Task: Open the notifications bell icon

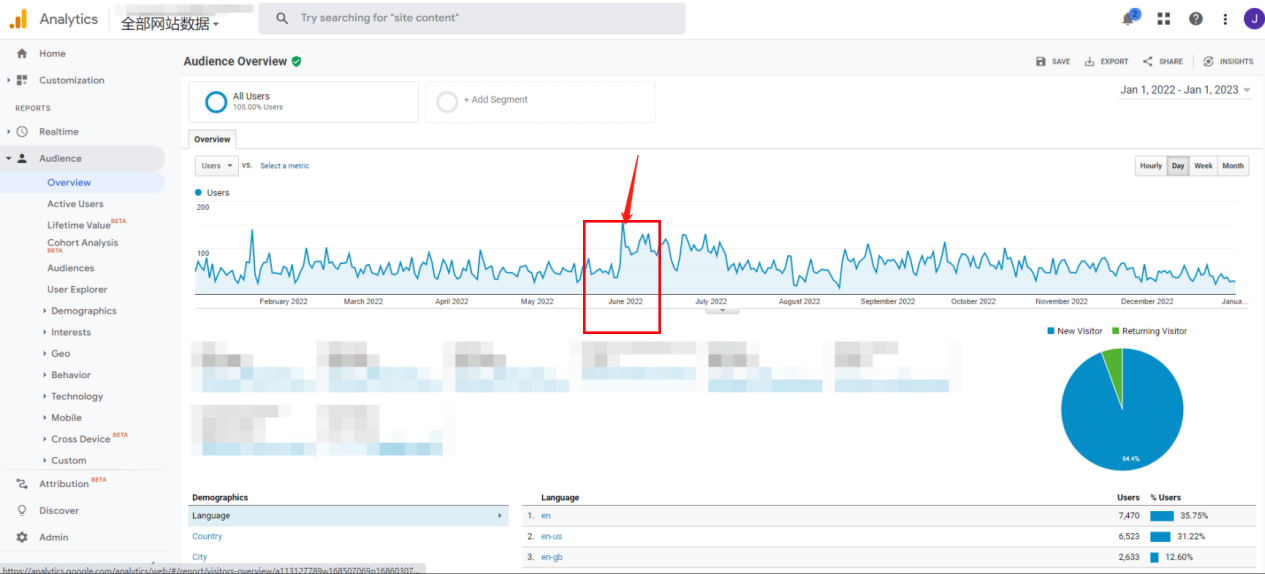Action: click(1129, 19)
